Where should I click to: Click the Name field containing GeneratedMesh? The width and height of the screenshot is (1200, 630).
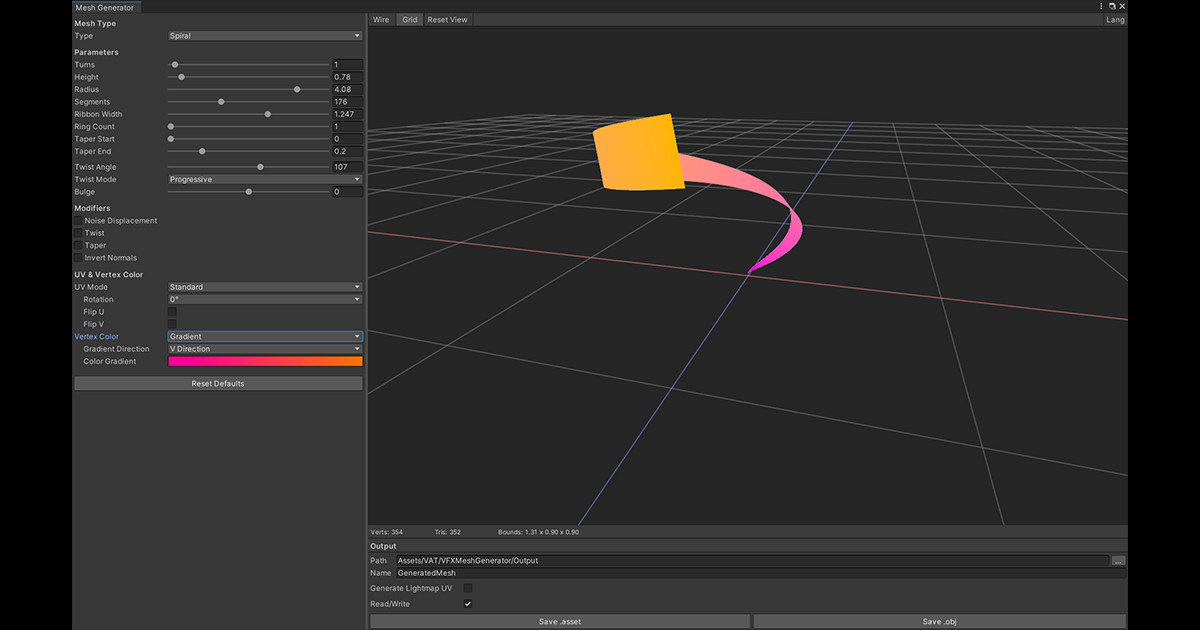click(x=761, y=573)
